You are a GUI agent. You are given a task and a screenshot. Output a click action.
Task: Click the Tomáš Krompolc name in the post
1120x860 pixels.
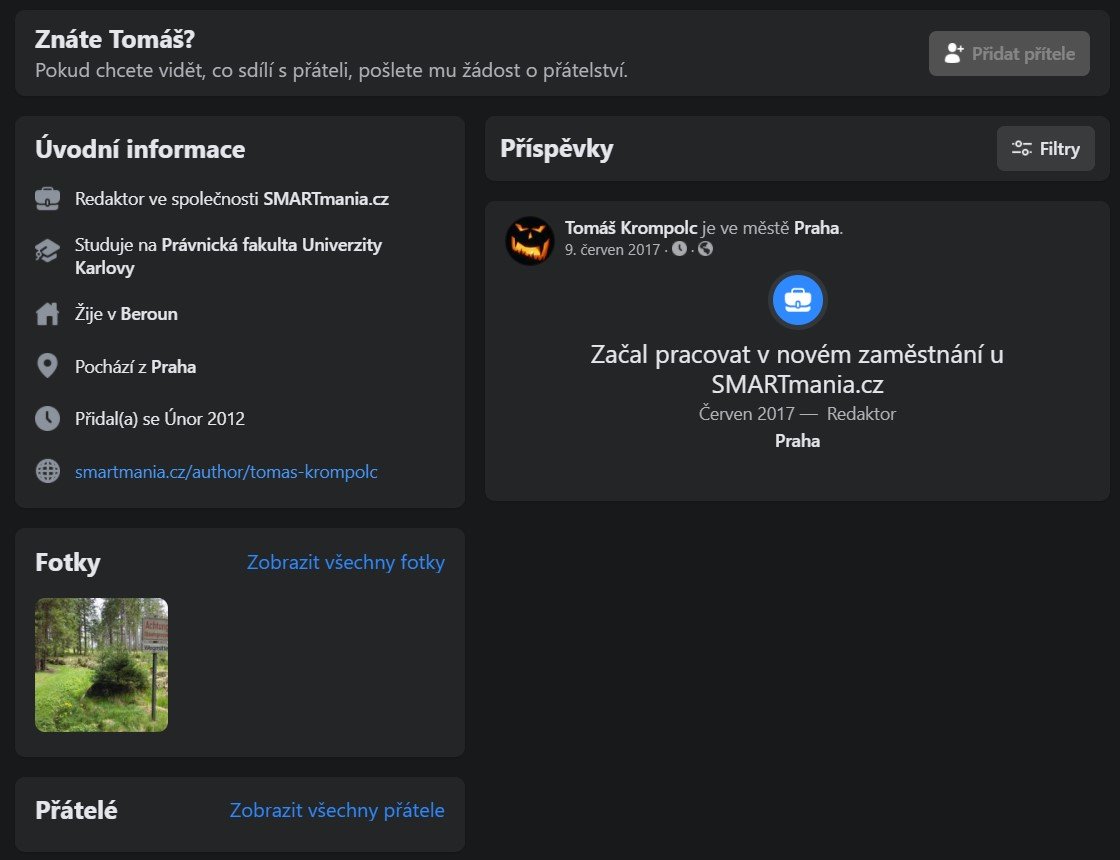631,228
